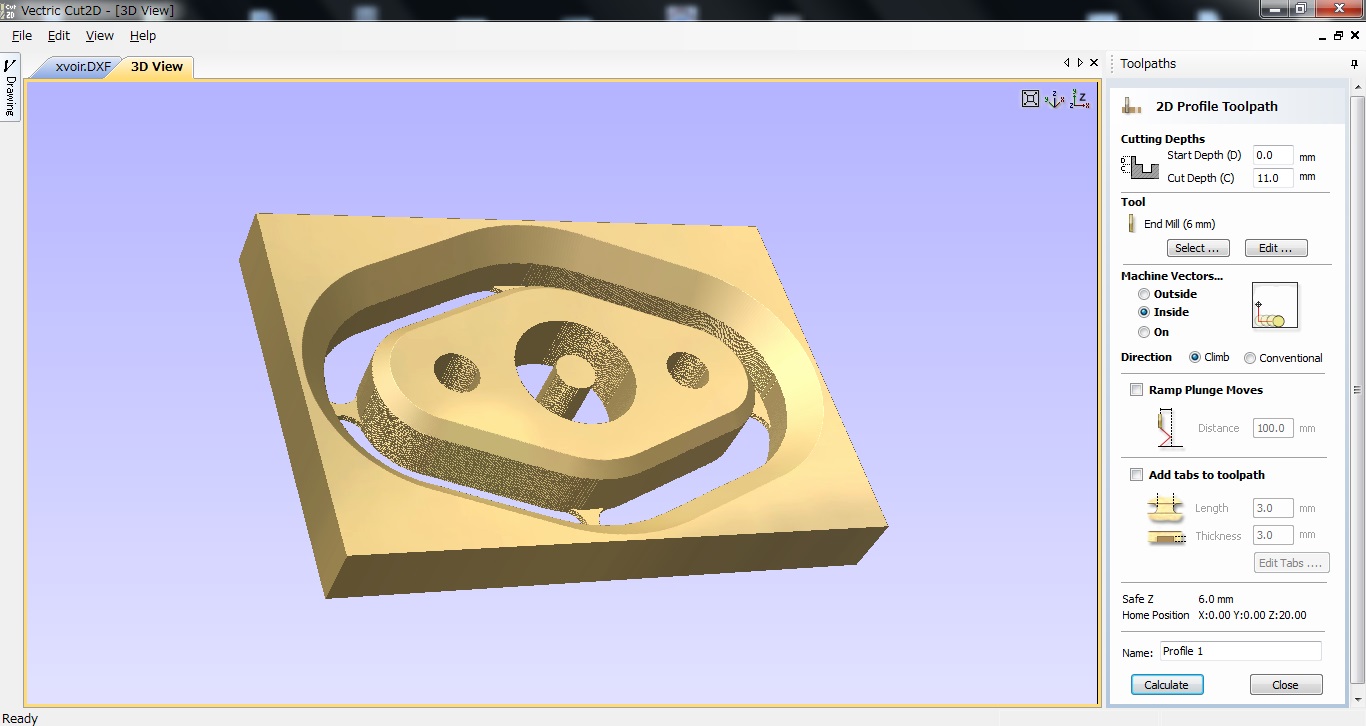
Task: Enable Ramp Plunge Moves checkbox
Action: [1136, 390]
